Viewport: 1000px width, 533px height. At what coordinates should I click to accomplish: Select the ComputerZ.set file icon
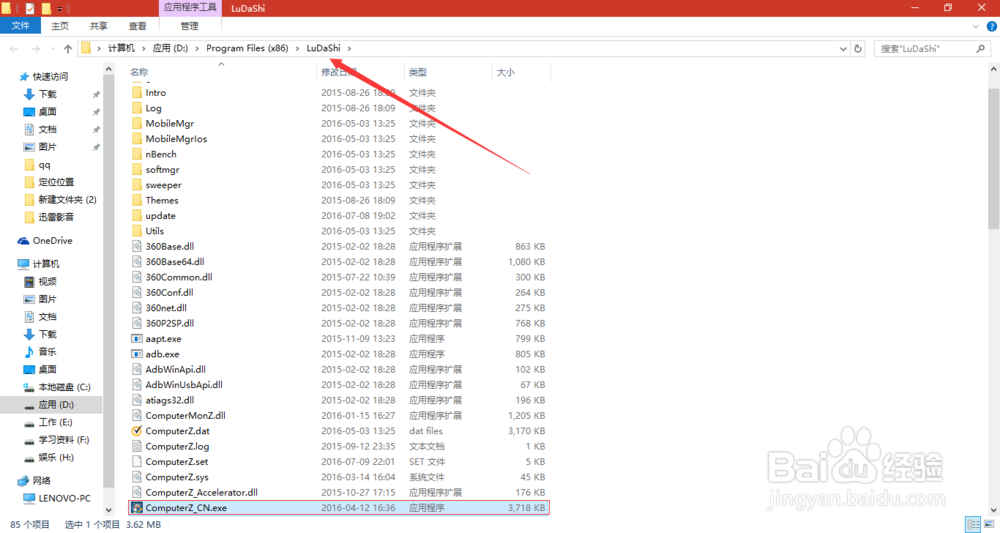point(136,462)
